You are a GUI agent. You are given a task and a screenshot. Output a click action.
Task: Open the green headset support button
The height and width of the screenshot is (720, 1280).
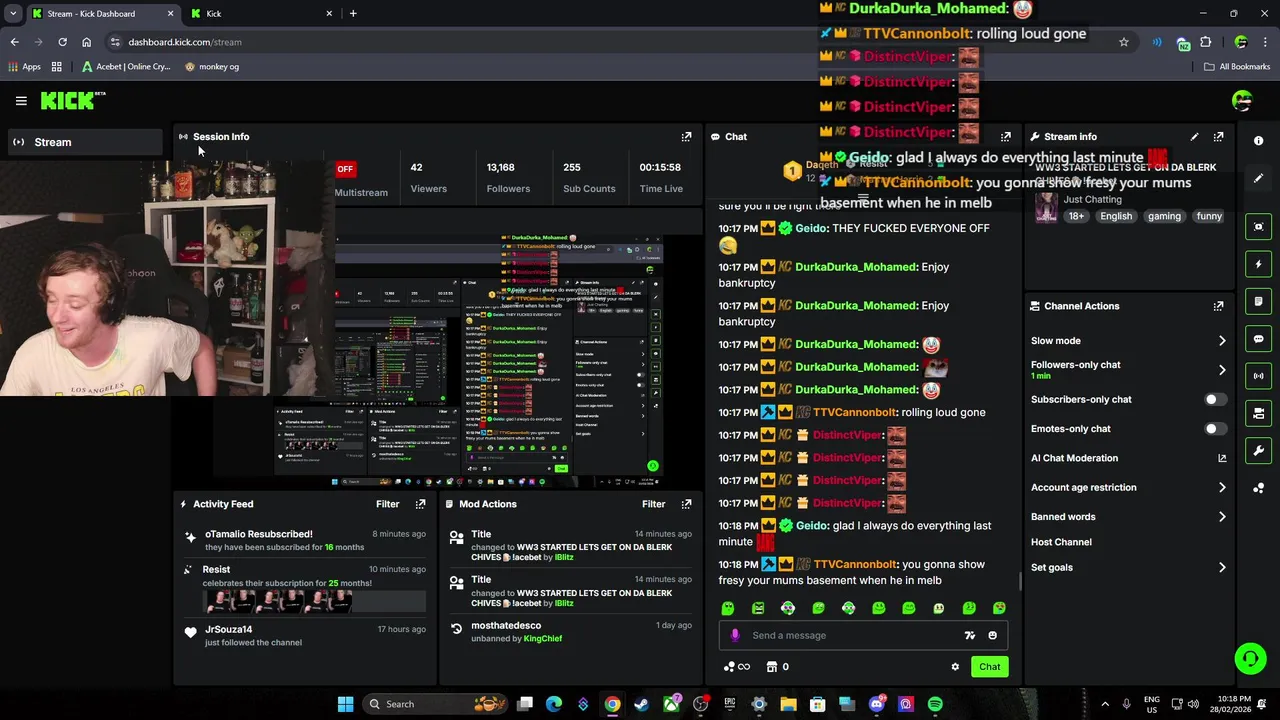(1250, 658)
